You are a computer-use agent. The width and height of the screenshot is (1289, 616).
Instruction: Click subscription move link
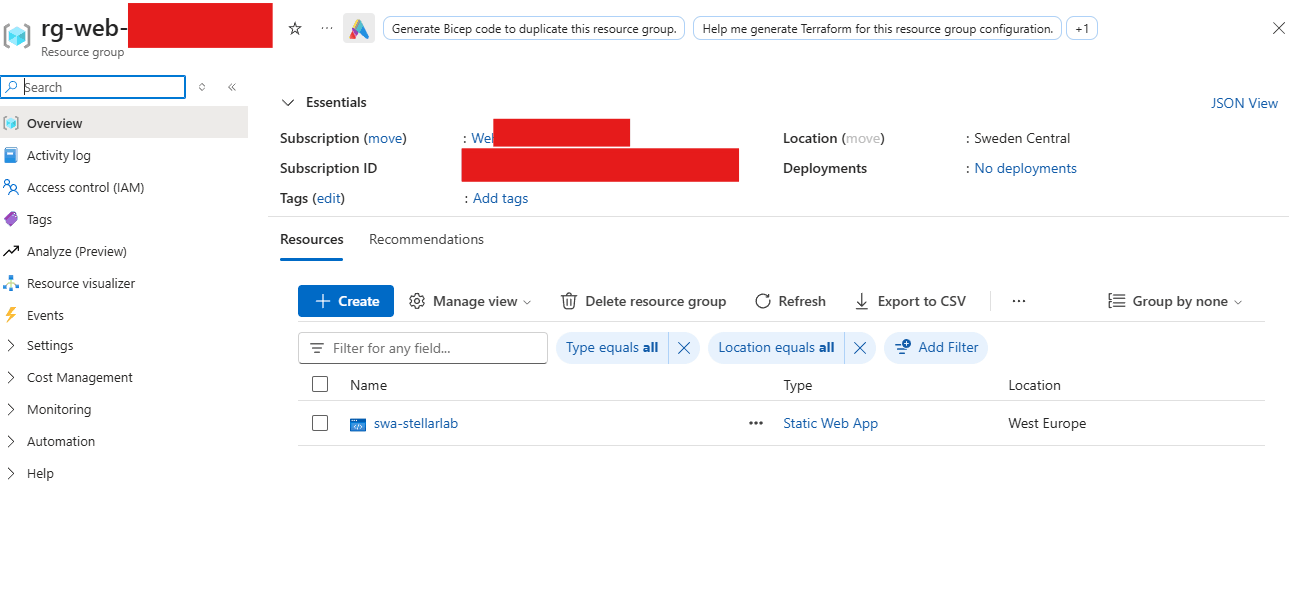coord(385,138)
